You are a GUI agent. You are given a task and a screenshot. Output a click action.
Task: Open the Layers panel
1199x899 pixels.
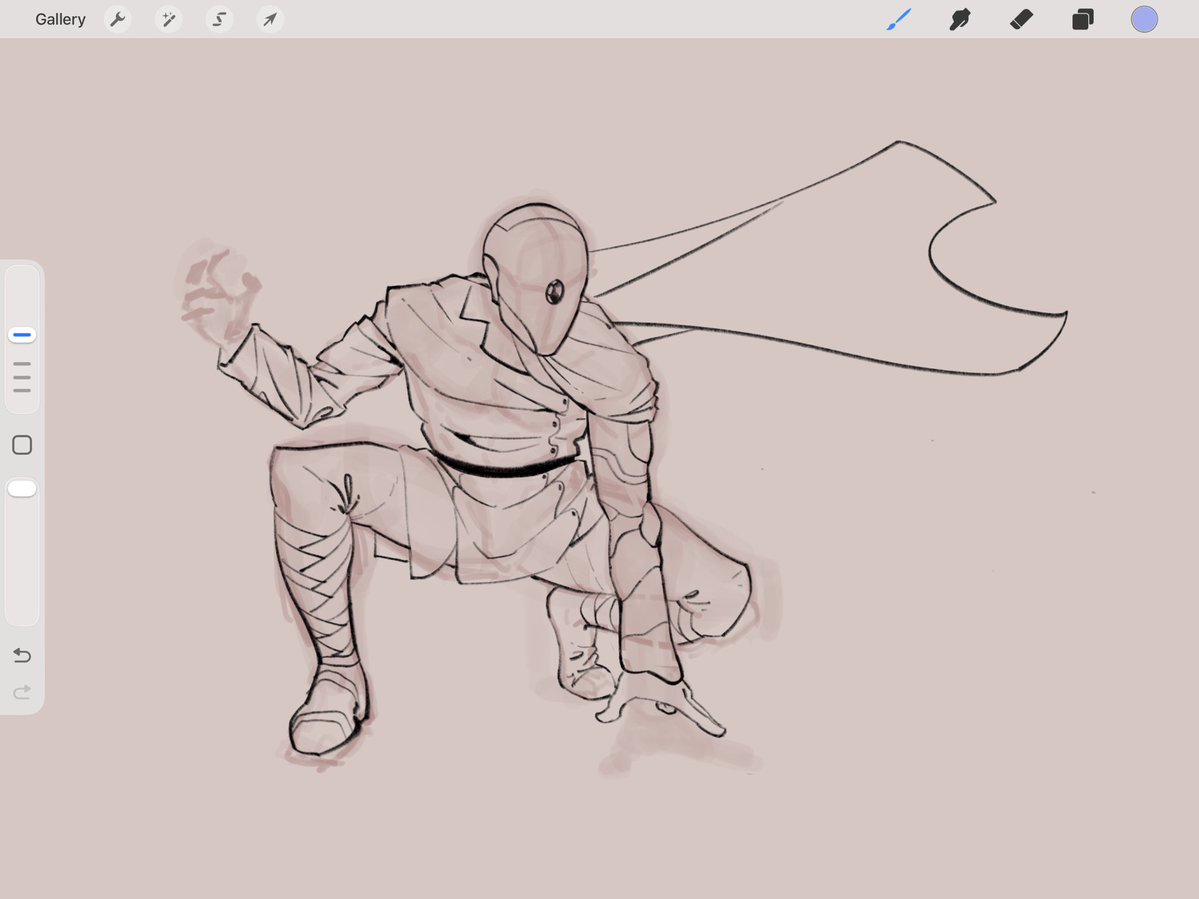(x=1083, y=19)
